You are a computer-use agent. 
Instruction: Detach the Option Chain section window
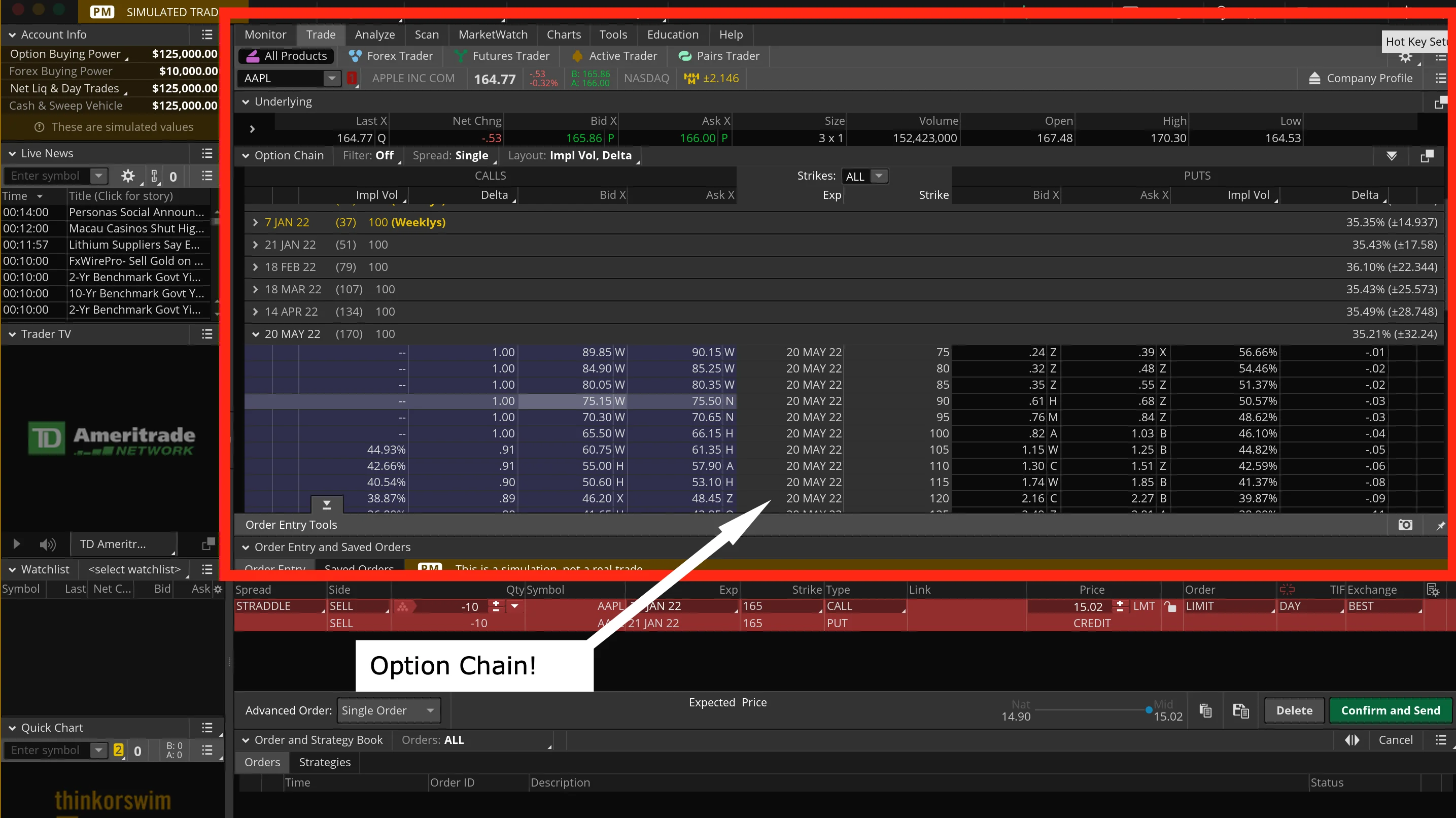pyautogui.click(x=1427, y=156)
